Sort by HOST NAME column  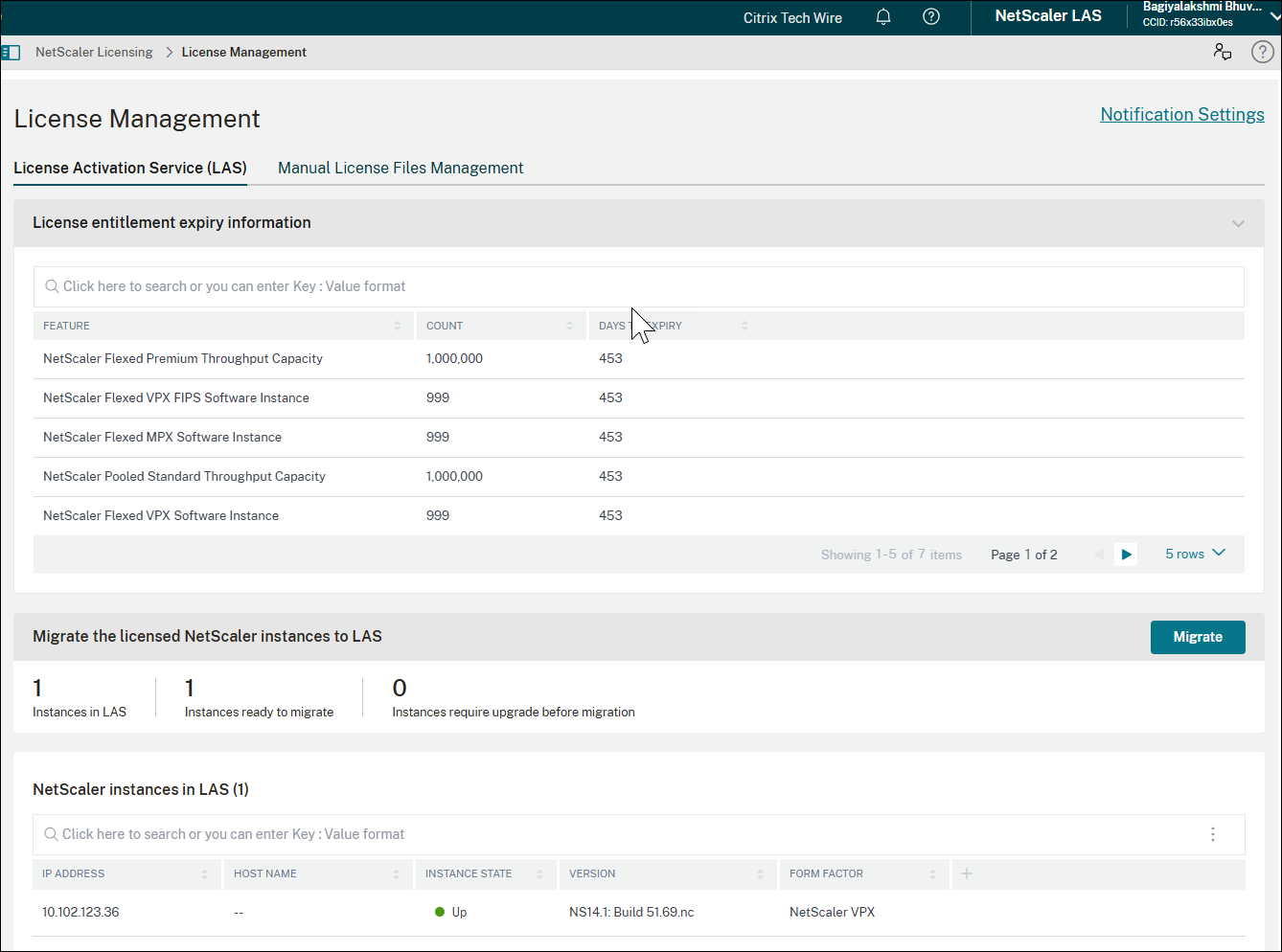(x=396, y=873)
